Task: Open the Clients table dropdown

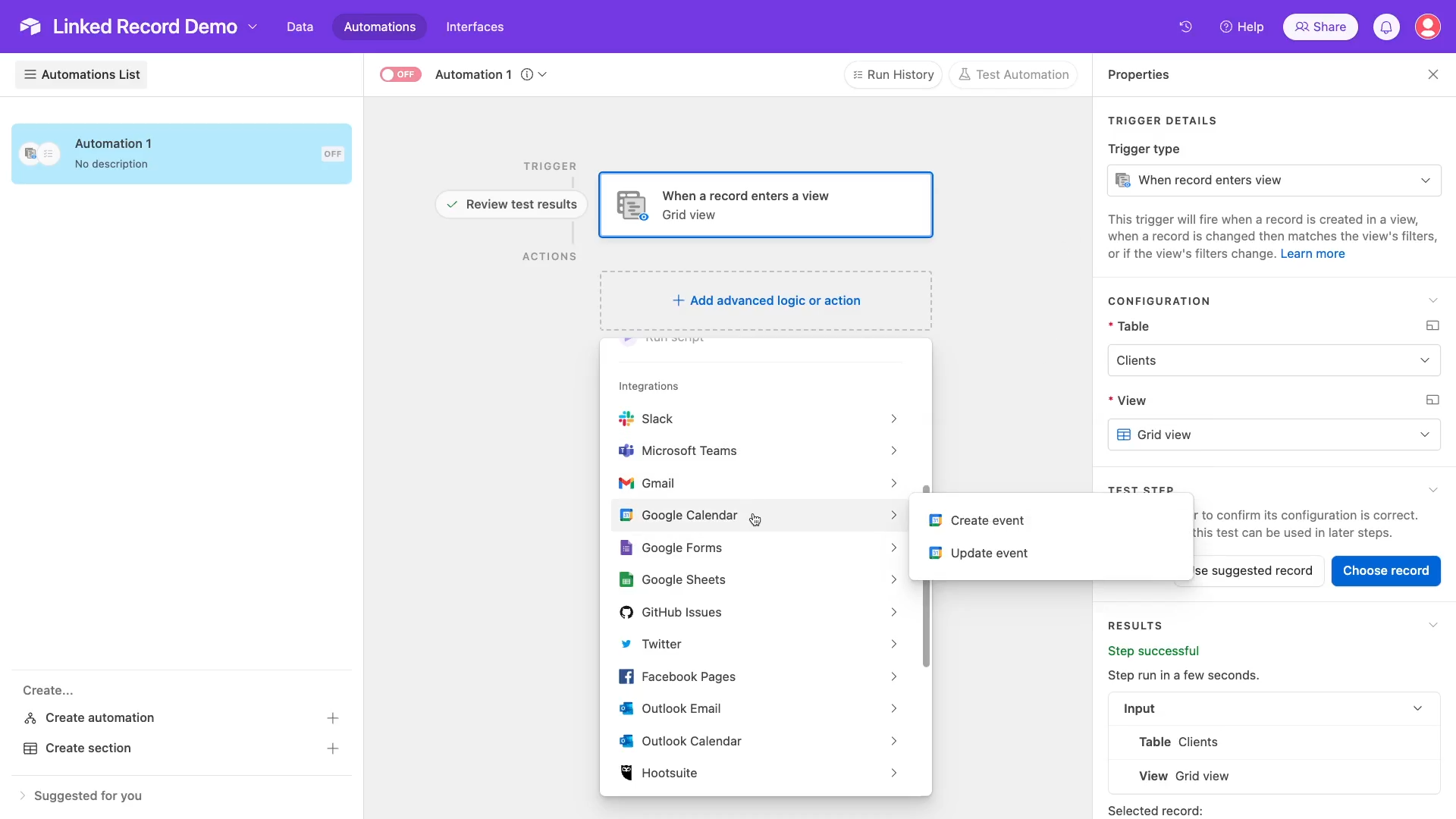Action: pyautogui.click(x=1274, y=360)
